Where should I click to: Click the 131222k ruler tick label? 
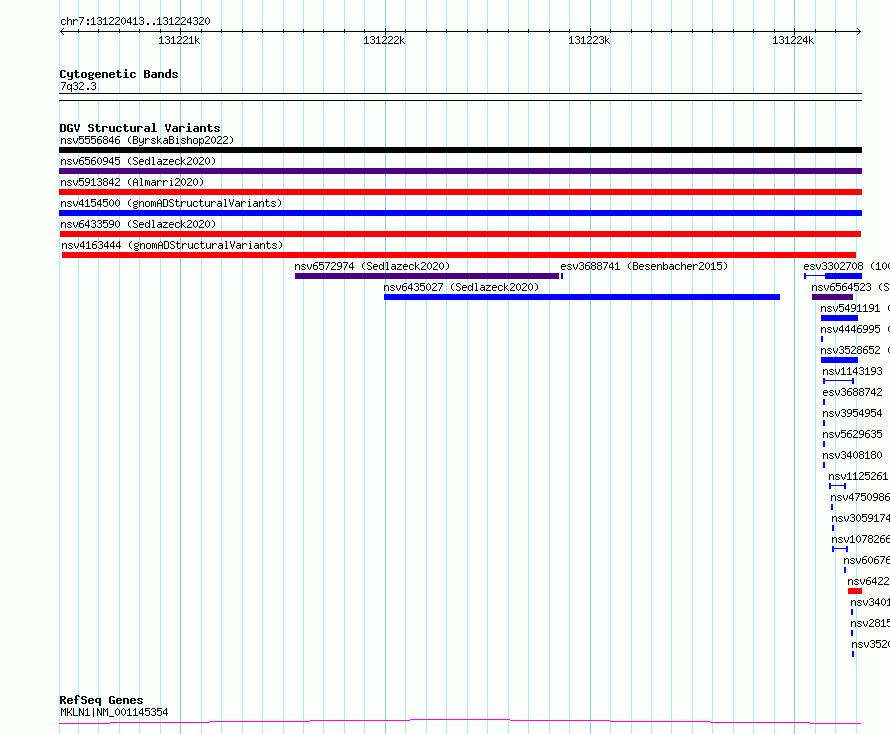tap(384, 40)
